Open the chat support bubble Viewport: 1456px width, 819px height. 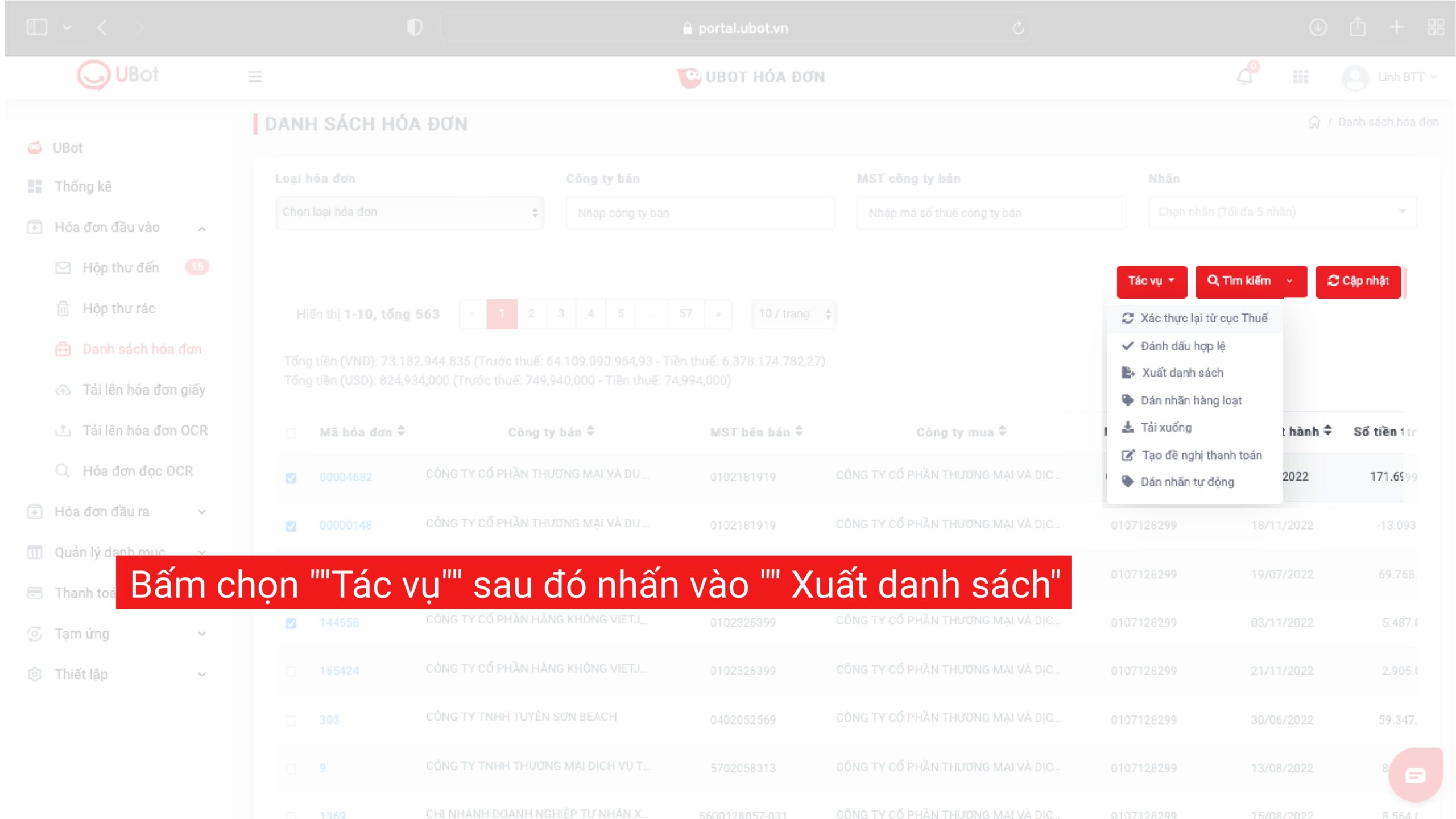point(1414,775)
